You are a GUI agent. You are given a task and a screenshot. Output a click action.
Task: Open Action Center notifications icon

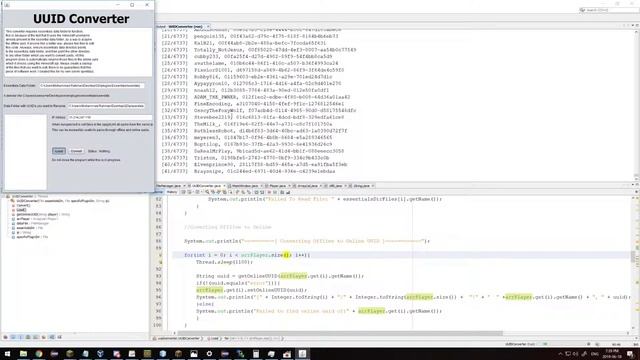pos(631,354)
